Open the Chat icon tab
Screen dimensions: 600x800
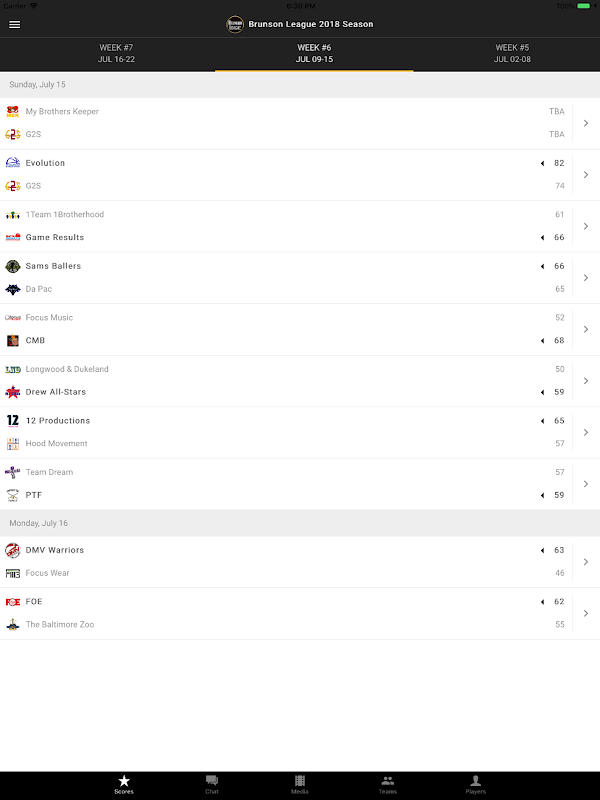point(212,783)
